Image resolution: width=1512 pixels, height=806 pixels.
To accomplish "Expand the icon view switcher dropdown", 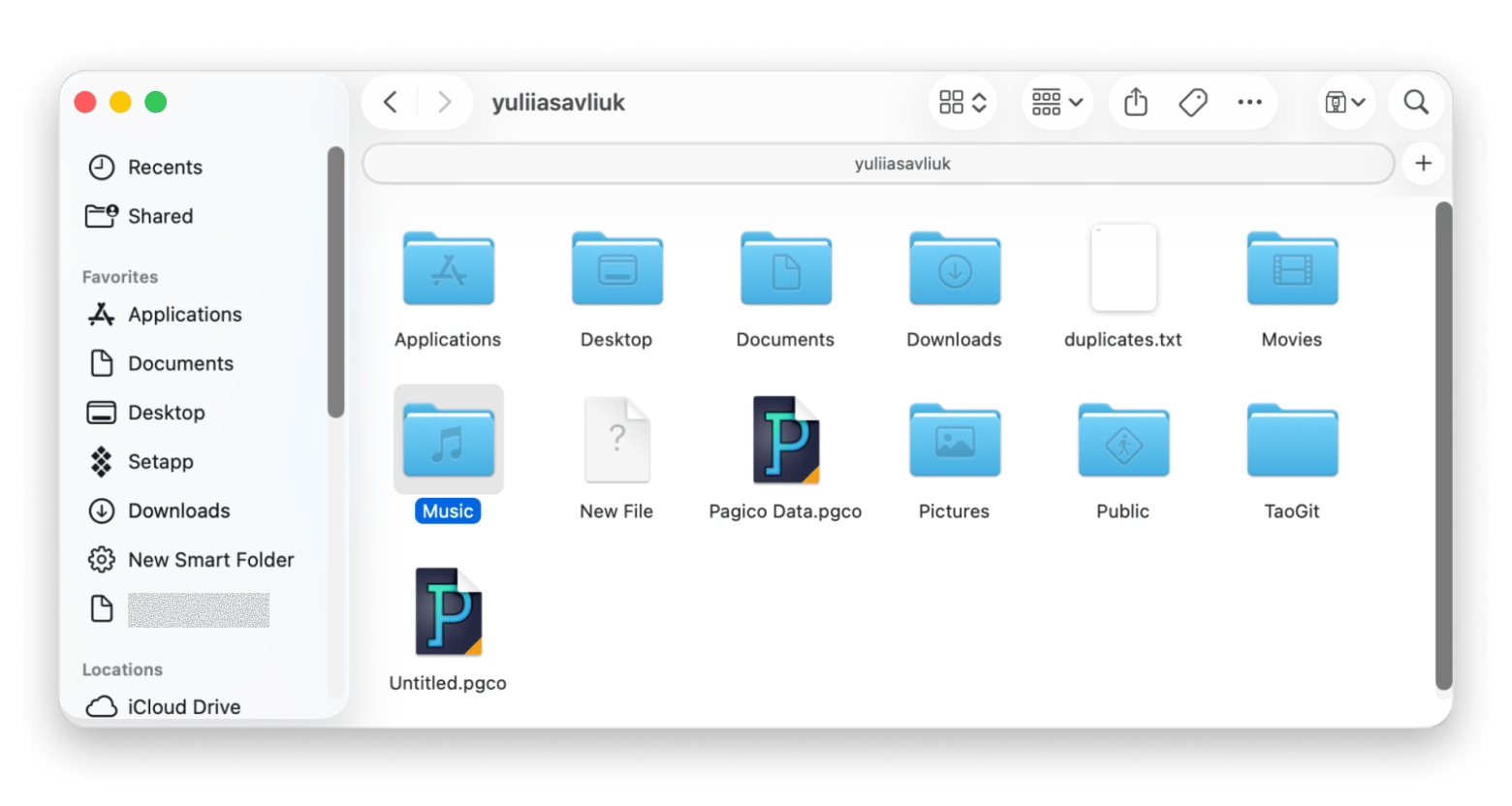I will point(962,102).
